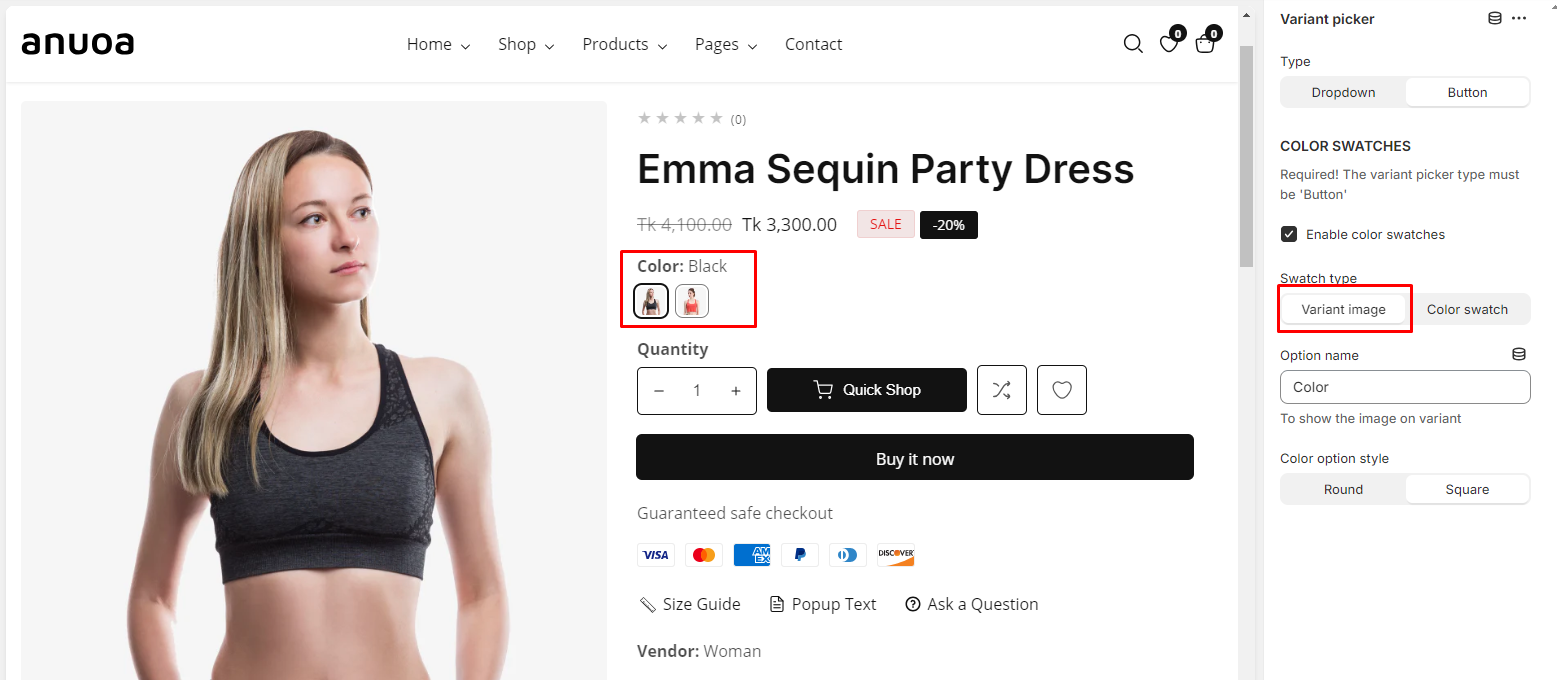Screen dimensions: 1557x680
Task: Click the compare shuffle icon button
Action: point(1001,390)
